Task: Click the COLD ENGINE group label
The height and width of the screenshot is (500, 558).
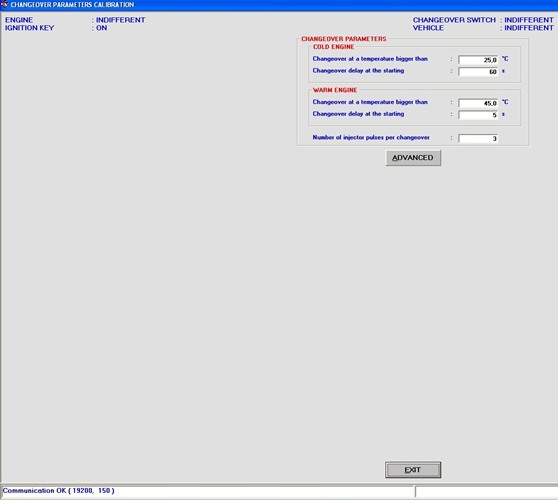Action: pos(333,47)
